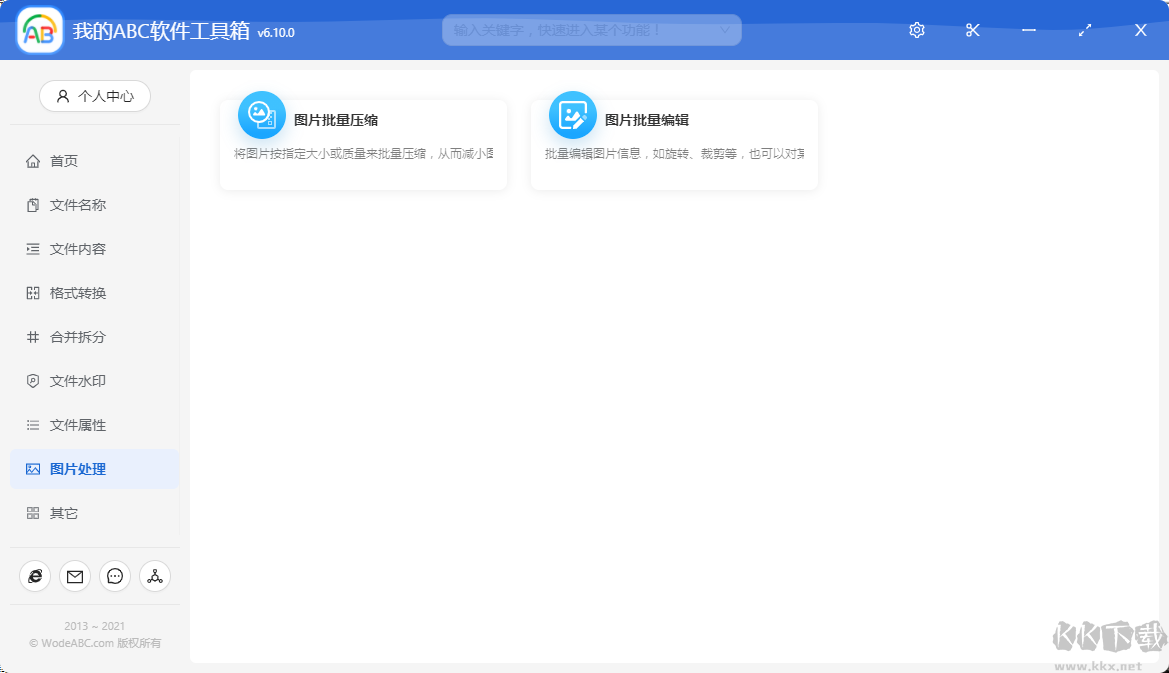Screen dimensions: 1169x673
Task: Click the scissors screenshot icon in the title bar
Action: click(972, 30)
